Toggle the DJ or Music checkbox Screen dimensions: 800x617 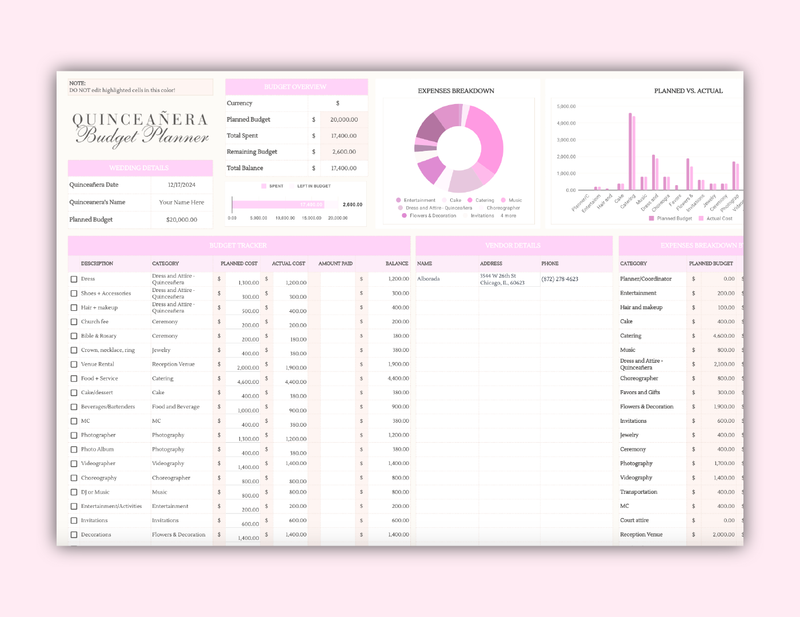pos(74,492)
